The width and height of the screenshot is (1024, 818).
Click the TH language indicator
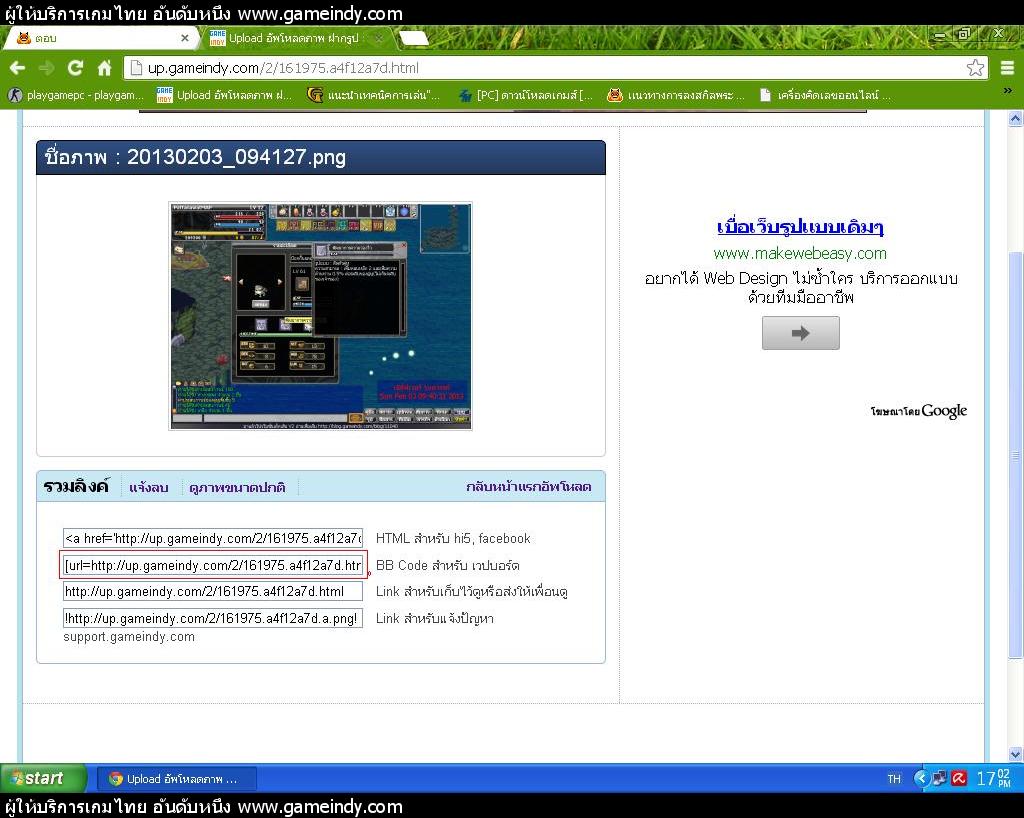tap(894, 779)
